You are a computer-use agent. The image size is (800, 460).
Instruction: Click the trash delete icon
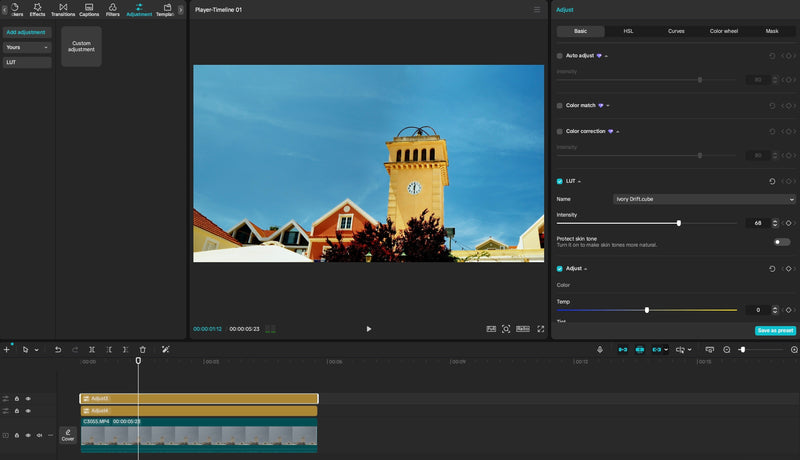click(x=143, y=349)
